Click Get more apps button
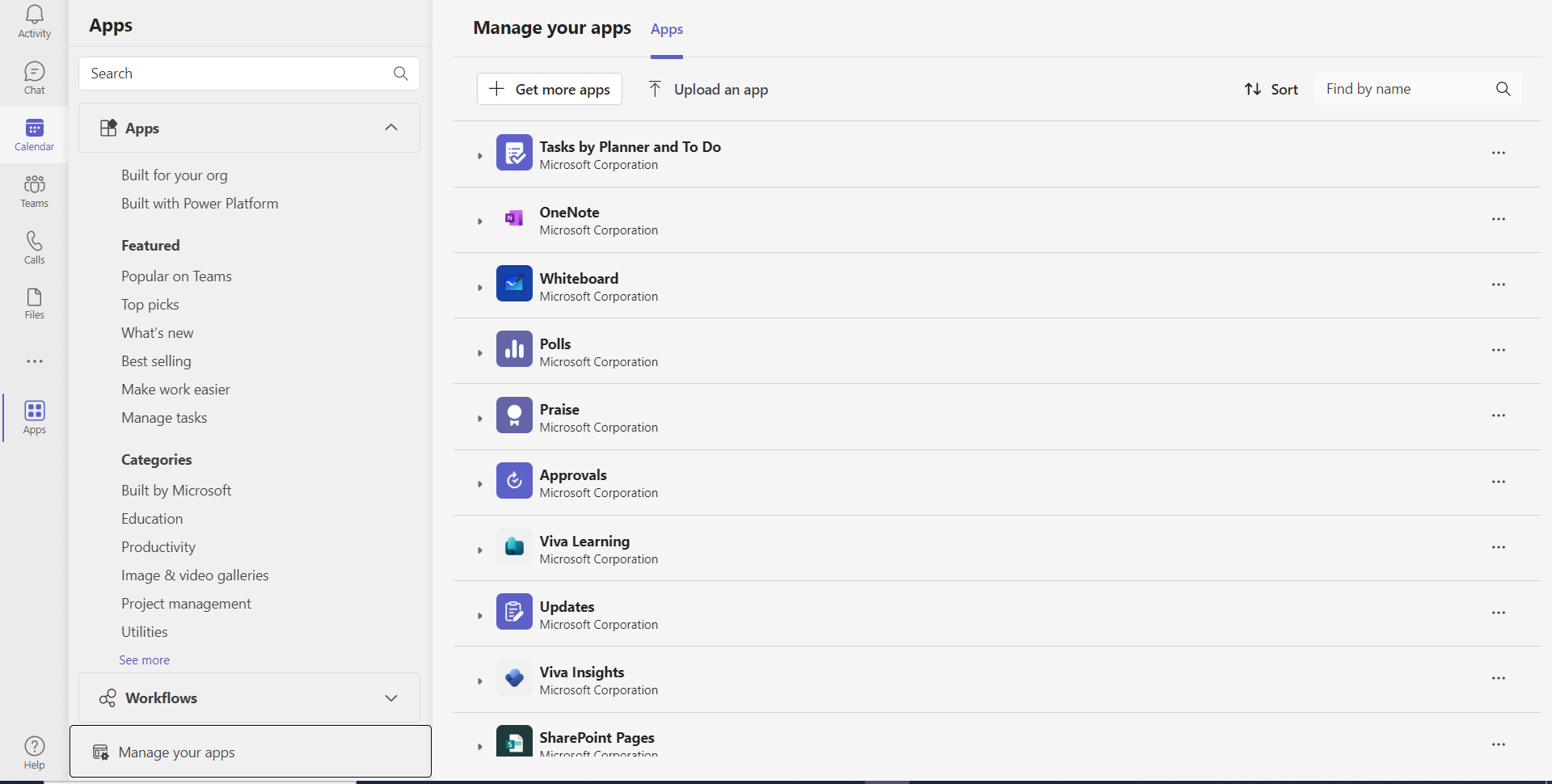The width and height of the screenshot is (1552, 784). pos(550,90)
